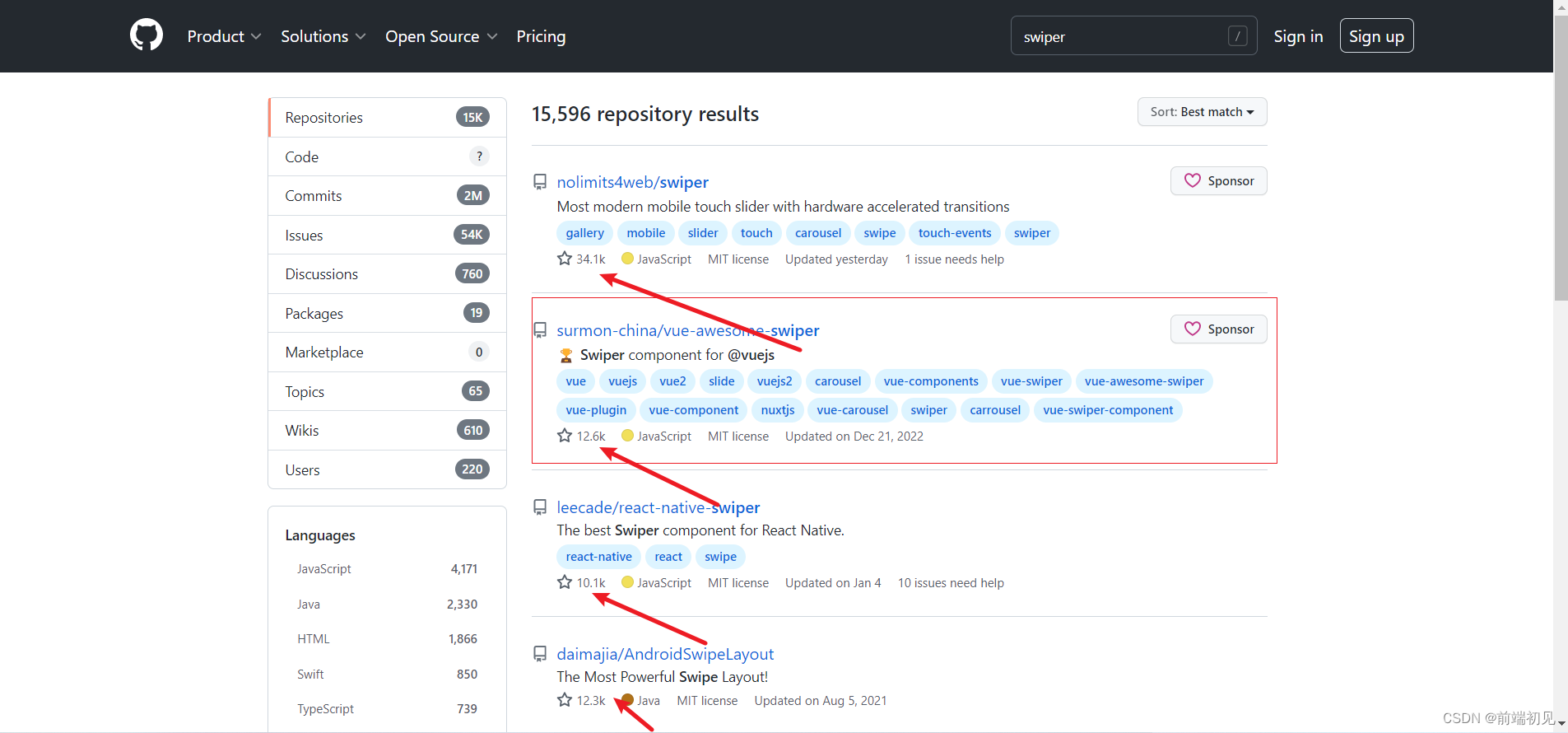The image size is (1568, 733).
Task: Filter by Java language
Action: [x=387, y=604]
